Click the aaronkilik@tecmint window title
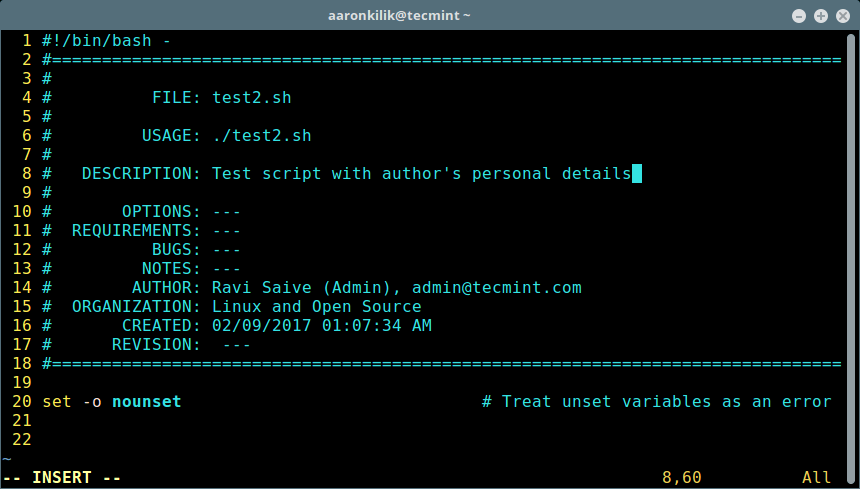 (x=400, y=15)
